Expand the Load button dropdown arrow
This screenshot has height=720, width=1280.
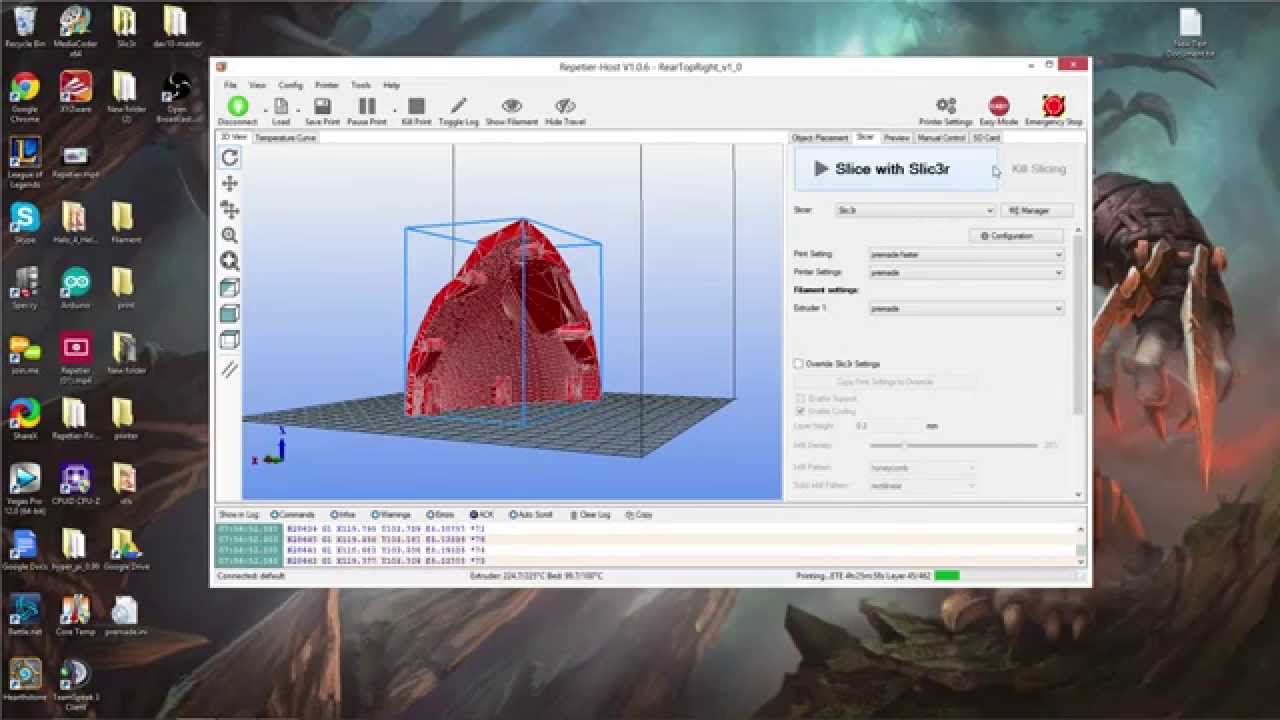click(297, 110)
